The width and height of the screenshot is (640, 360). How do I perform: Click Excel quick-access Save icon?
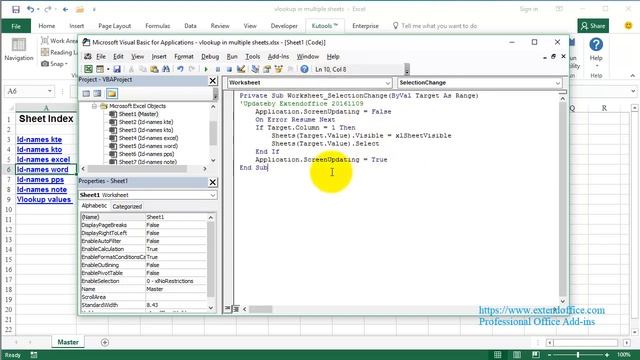(x=16, y=9)
